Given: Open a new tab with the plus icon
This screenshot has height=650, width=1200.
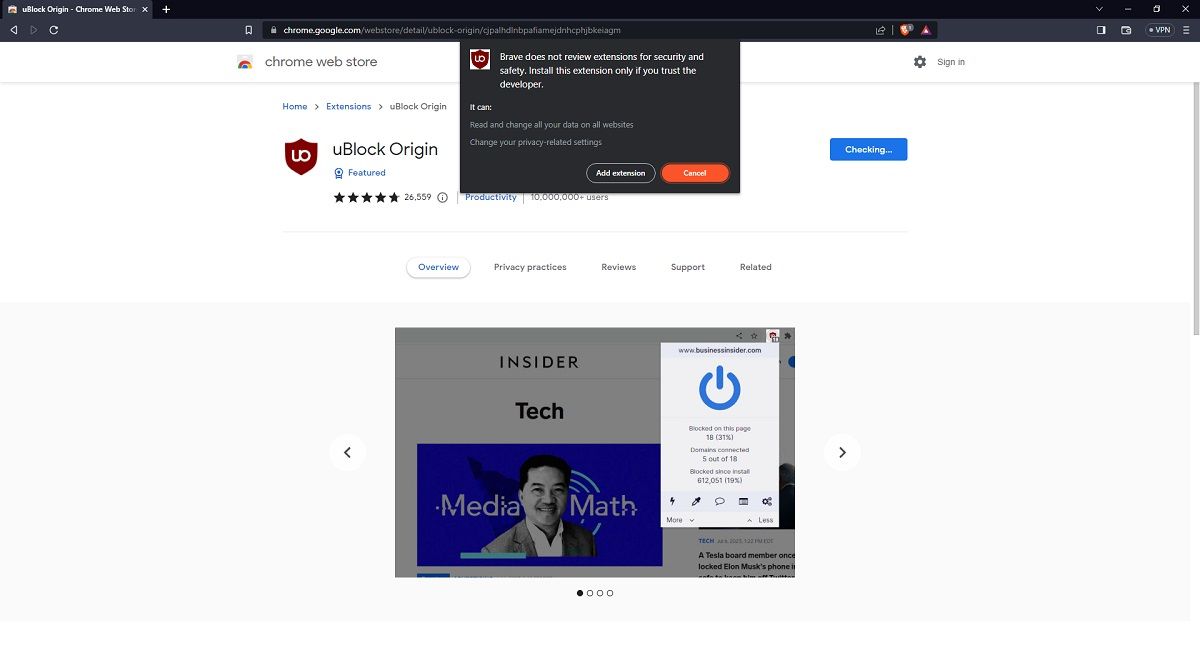Looking at the screenshot, I should (x=166, y=9).
